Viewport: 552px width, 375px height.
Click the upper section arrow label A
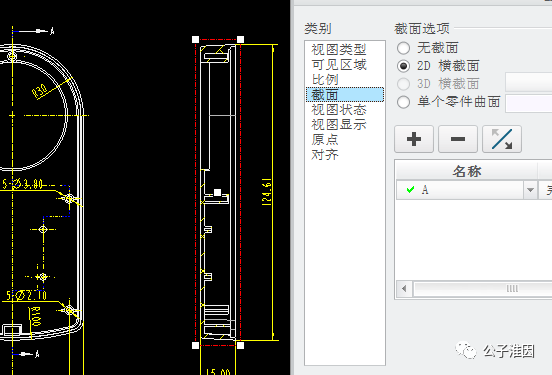[x=52, y=31]
